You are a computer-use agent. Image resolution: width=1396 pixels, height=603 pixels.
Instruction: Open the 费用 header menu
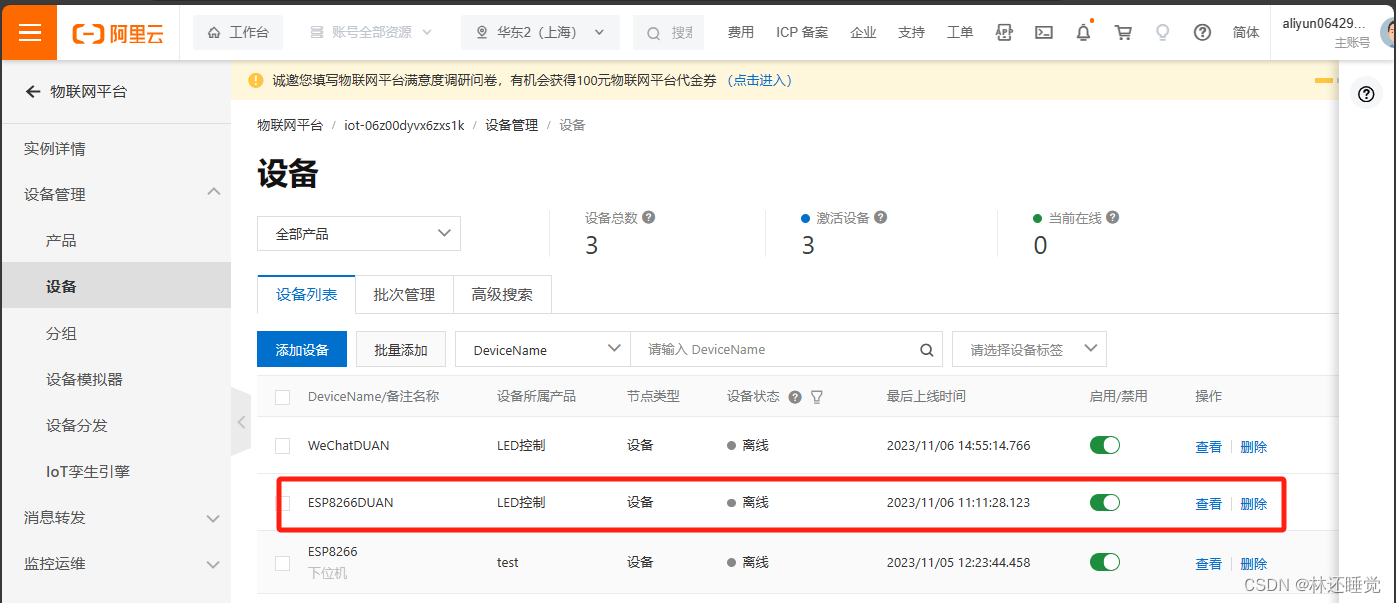pos(741,32)
